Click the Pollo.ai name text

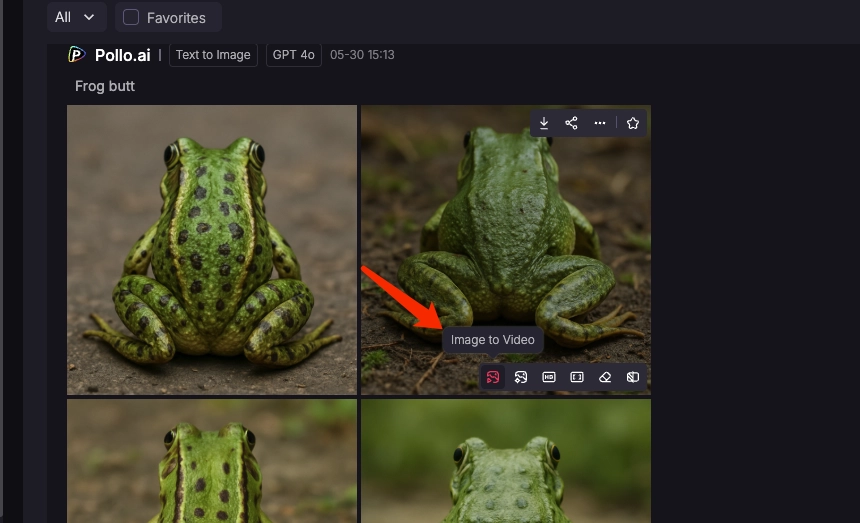pos(122,55)
